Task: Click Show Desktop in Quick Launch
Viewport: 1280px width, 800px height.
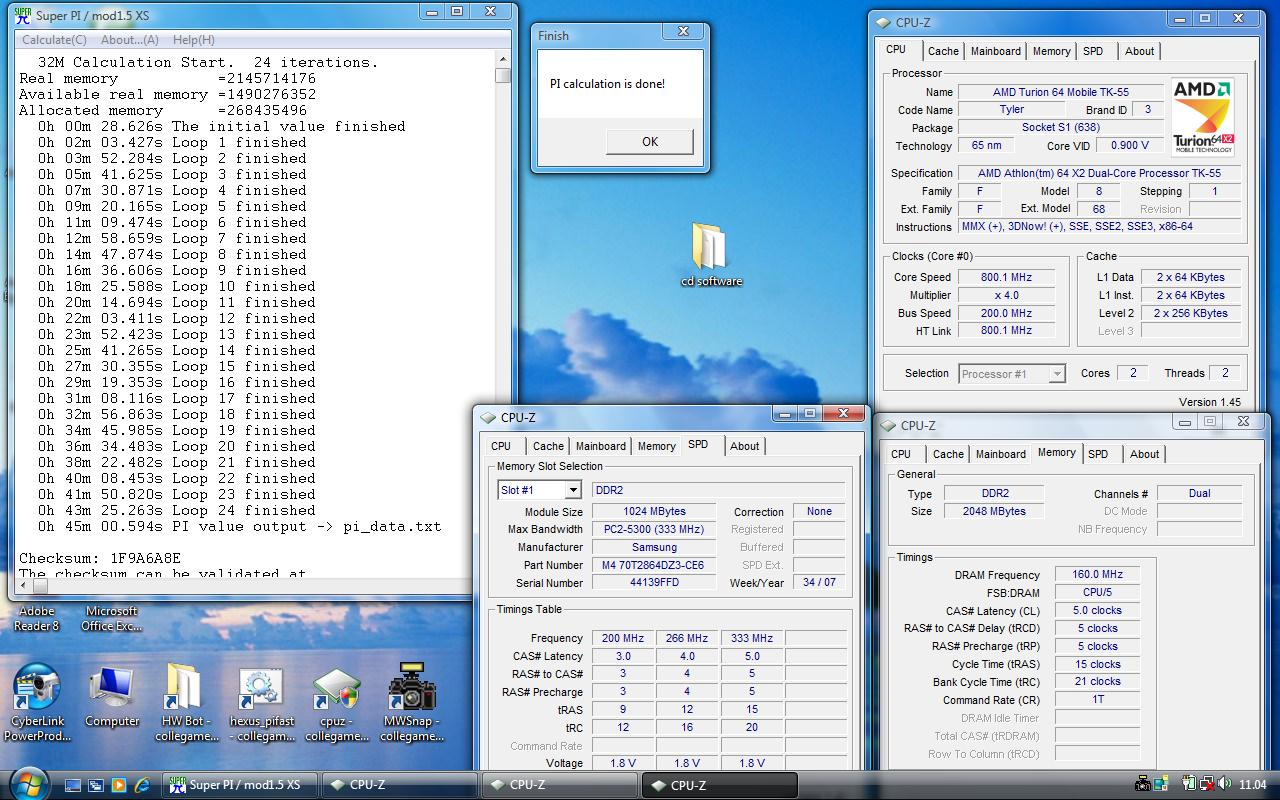Action: 73,785
